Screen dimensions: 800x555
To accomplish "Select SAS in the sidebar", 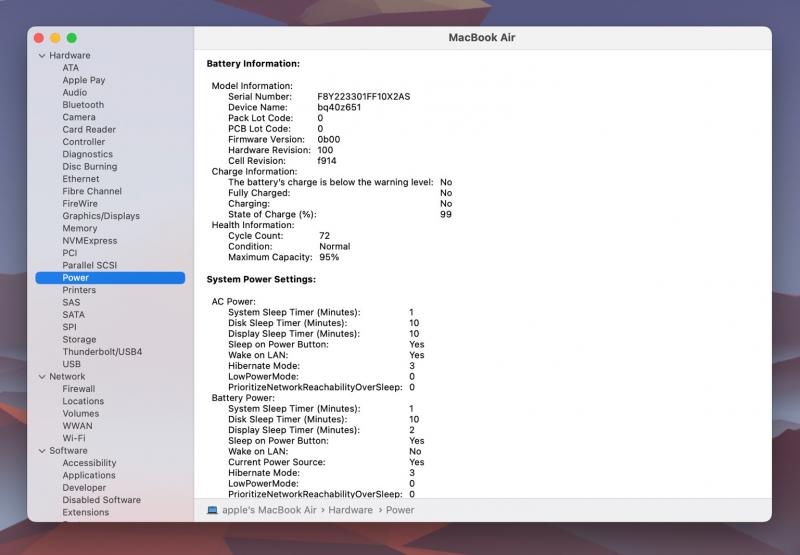I will click(71, 302).
